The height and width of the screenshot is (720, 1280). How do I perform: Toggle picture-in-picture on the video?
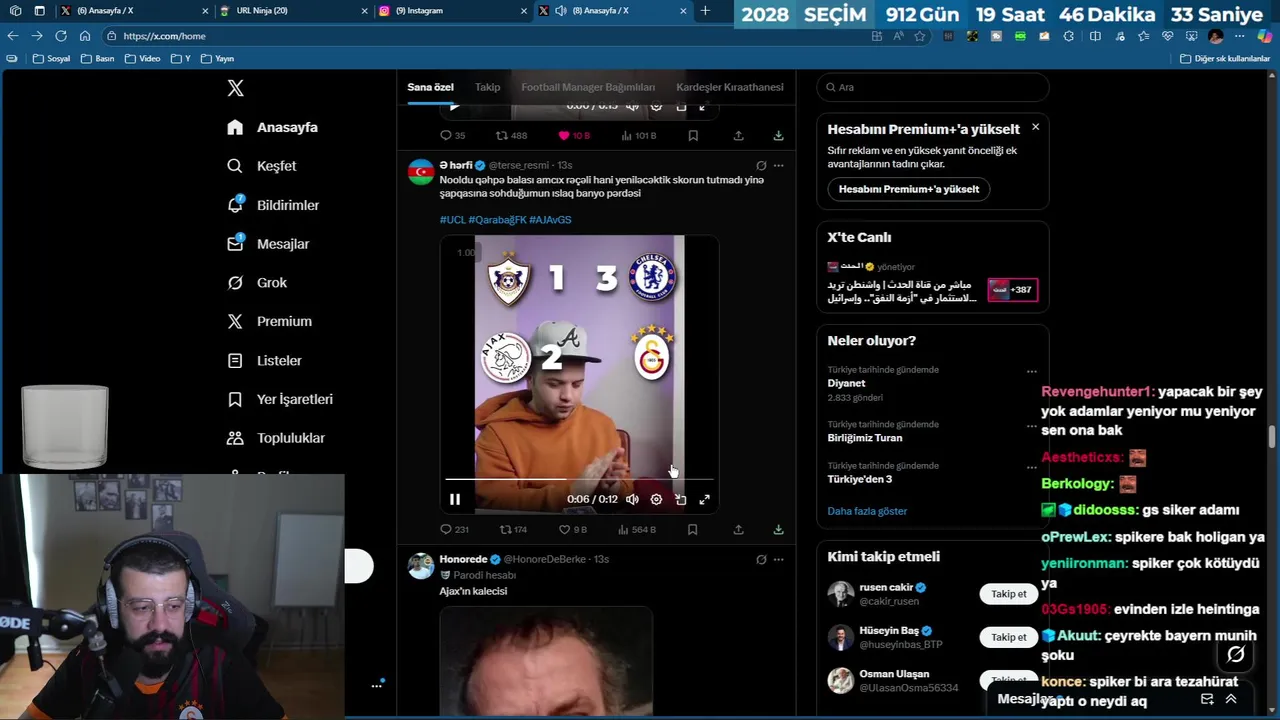point(680,499)
